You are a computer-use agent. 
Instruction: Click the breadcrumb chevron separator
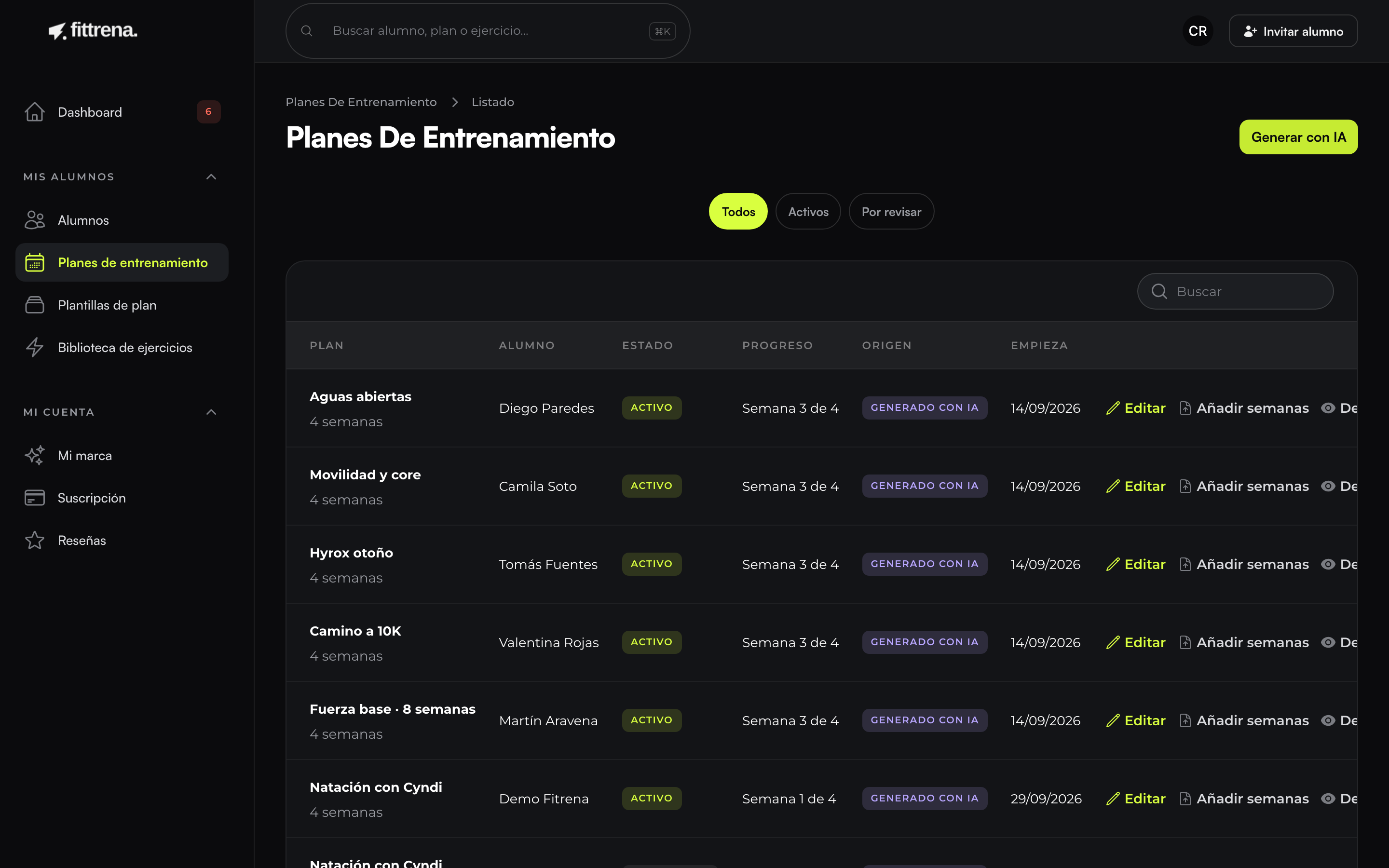[455, 102]
